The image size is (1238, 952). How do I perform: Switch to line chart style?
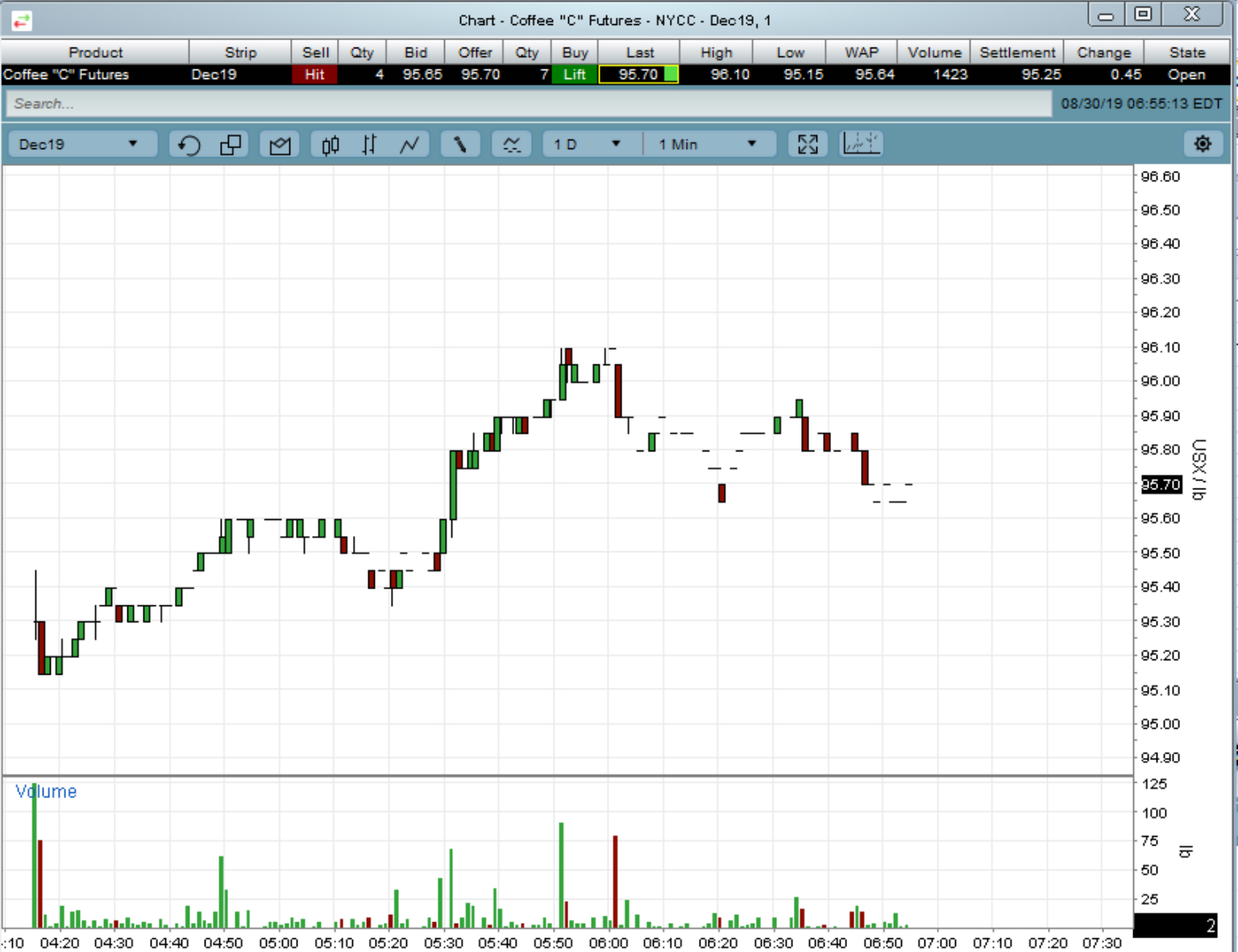(409, 145)
